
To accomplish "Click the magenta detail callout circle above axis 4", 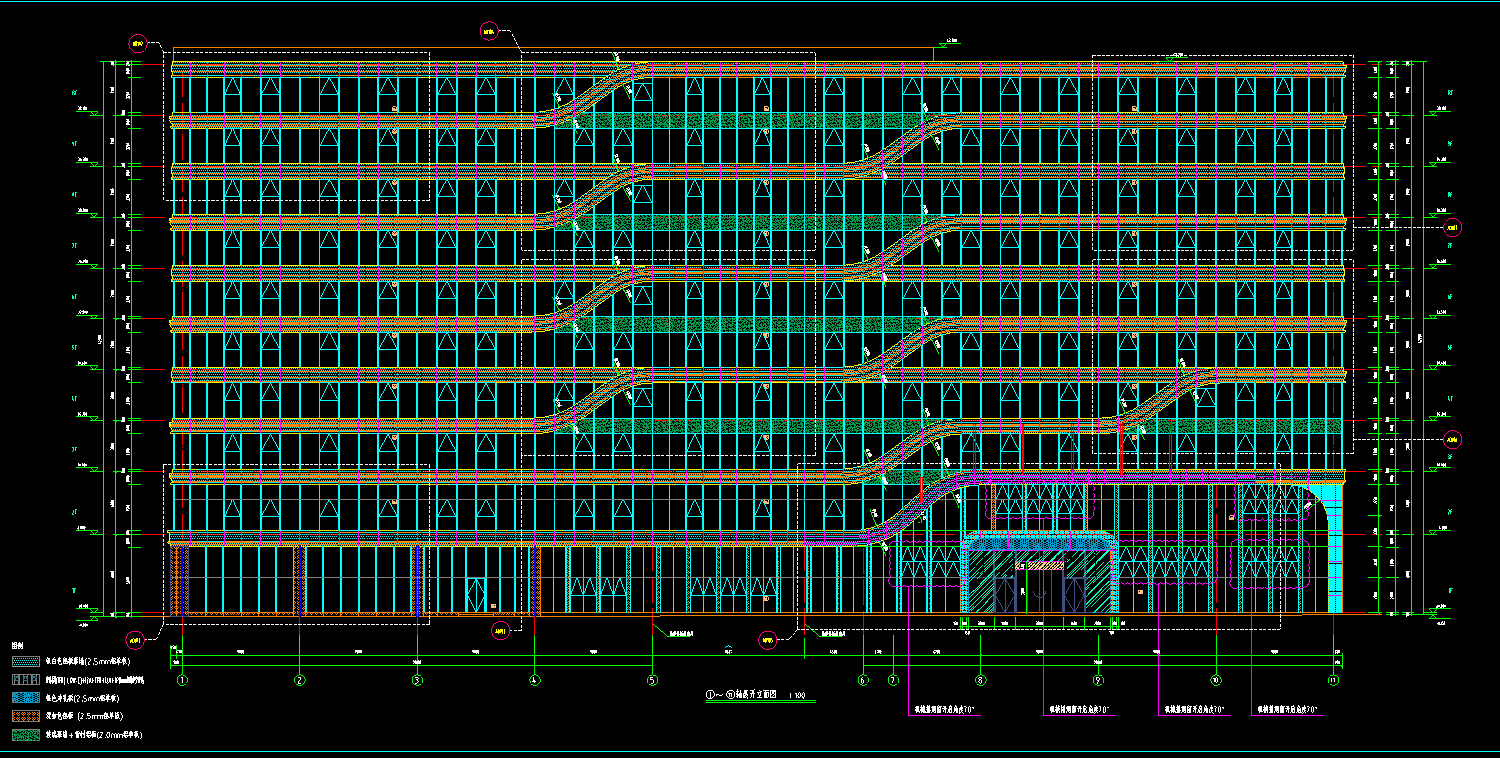I will (x=489, y=31).
